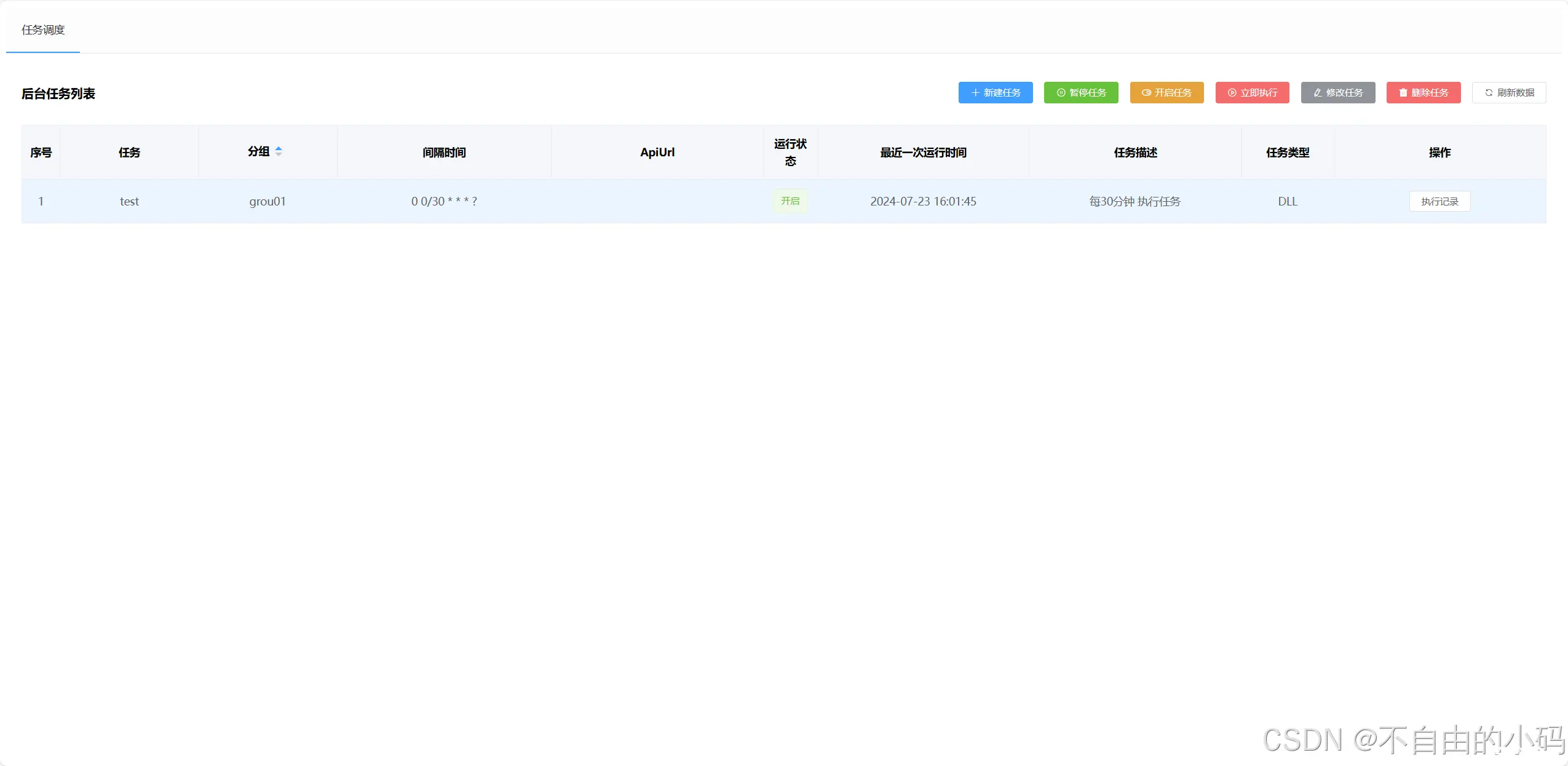This screenshot has height=766, width=1568.
Task: Click the row number 1 cell
Action: [x=41, y=201]
